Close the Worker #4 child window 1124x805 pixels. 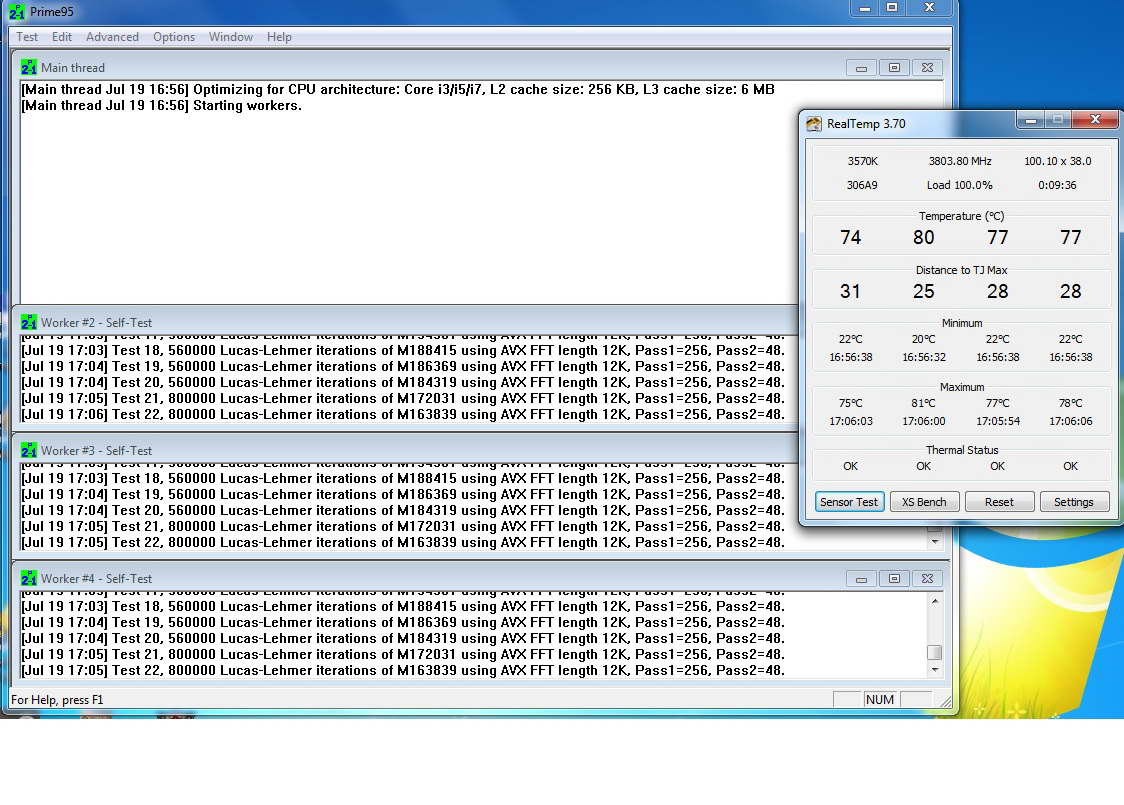[928, 579]
